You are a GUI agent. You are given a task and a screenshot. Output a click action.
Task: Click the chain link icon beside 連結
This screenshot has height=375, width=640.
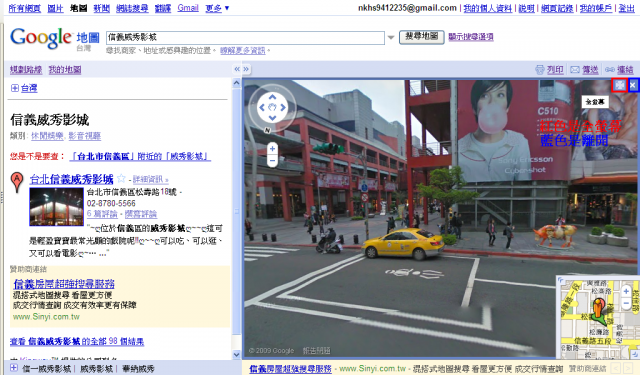[610, 70]
